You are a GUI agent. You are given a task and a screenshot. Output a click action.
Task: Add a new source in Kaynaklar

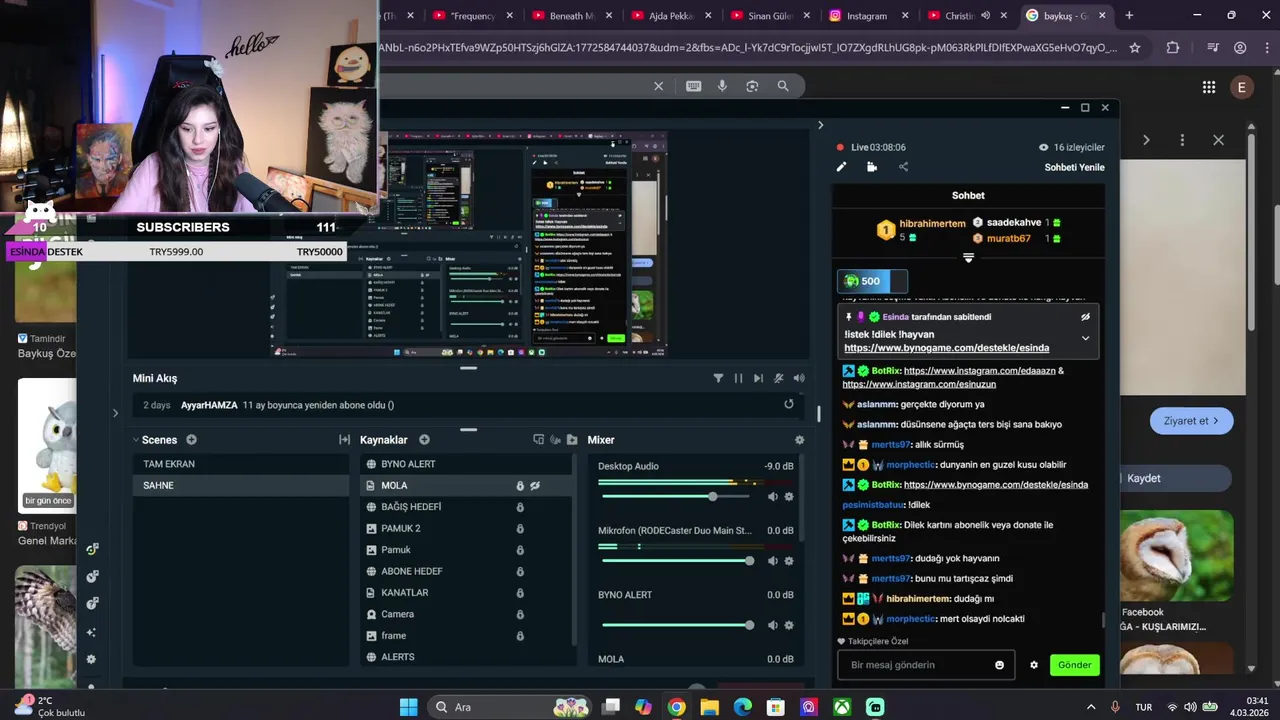tap(424, 440)
